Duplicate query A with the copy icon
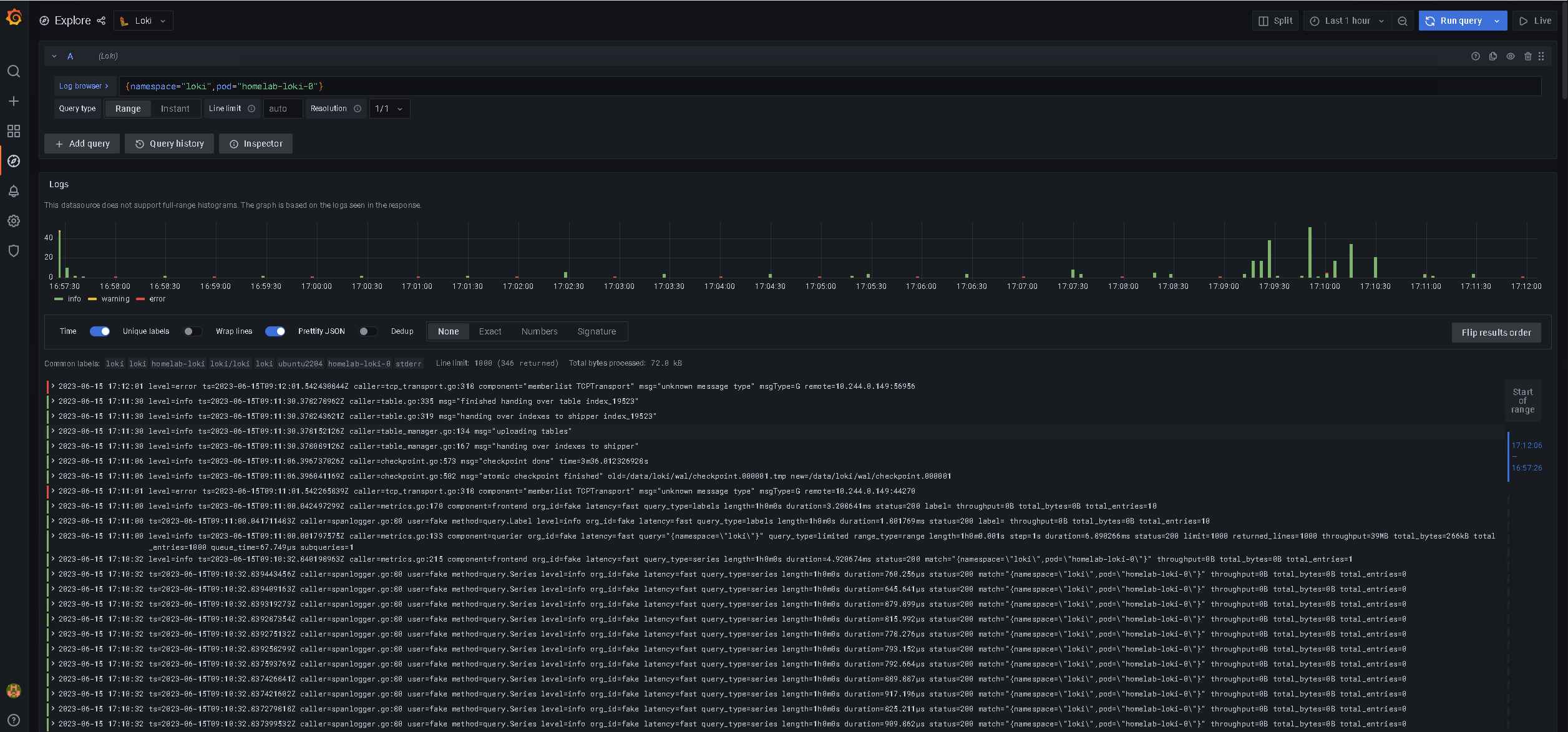 pyautogui.click(x=1493, y=56)
